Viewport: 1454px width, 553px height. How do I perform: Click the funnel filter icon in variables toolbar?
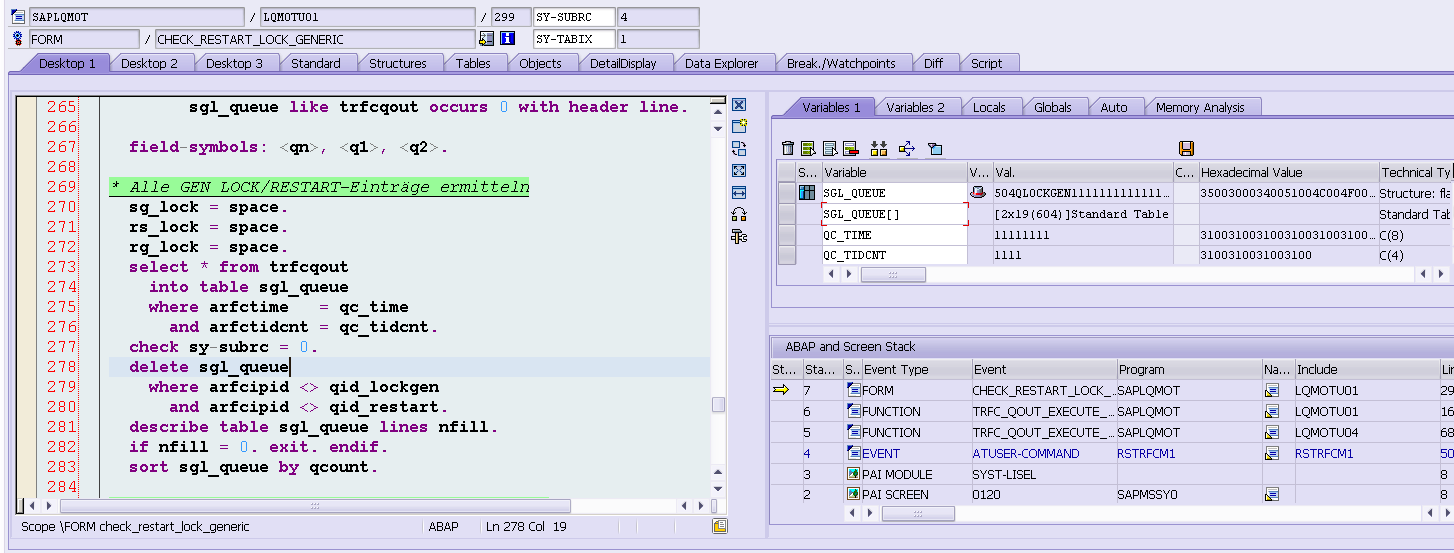[935, 148]
